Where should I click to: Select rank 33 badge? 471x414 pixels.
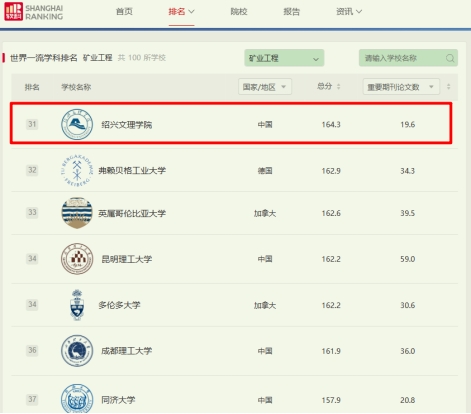tap(32, 212)
